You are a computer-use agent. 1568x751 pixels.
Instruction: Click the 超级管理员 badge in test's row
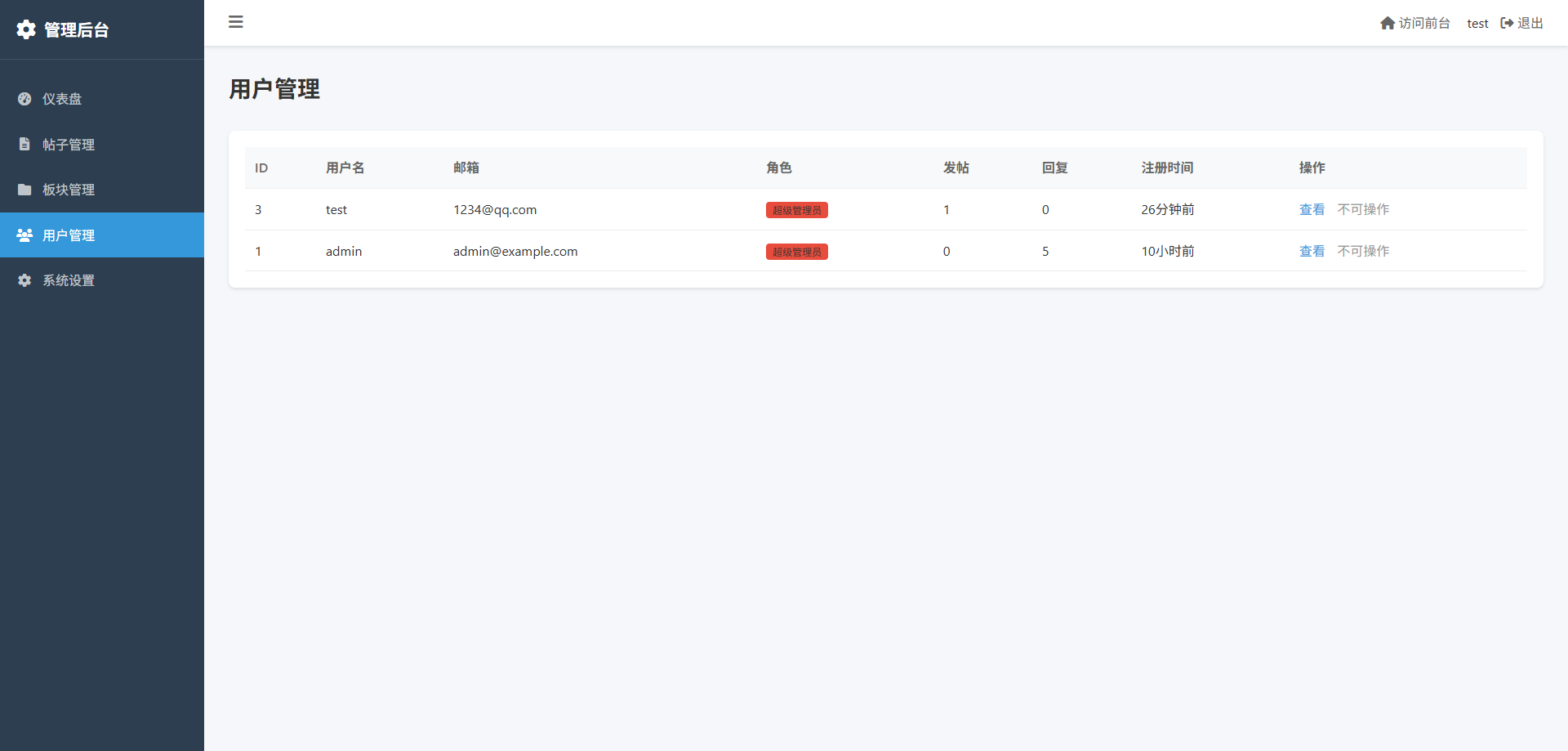pos(796,210)
